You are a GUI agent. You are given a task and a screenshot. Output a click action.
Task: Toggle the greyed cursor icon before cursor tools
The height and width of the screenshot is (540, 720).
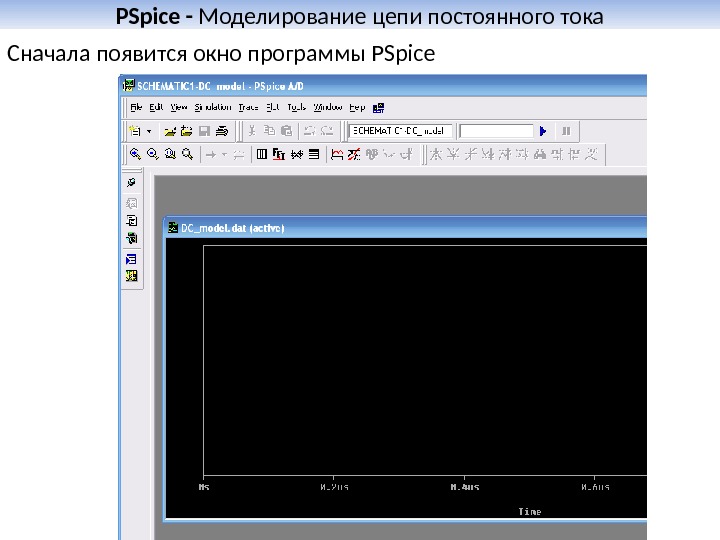coord(406,154)
